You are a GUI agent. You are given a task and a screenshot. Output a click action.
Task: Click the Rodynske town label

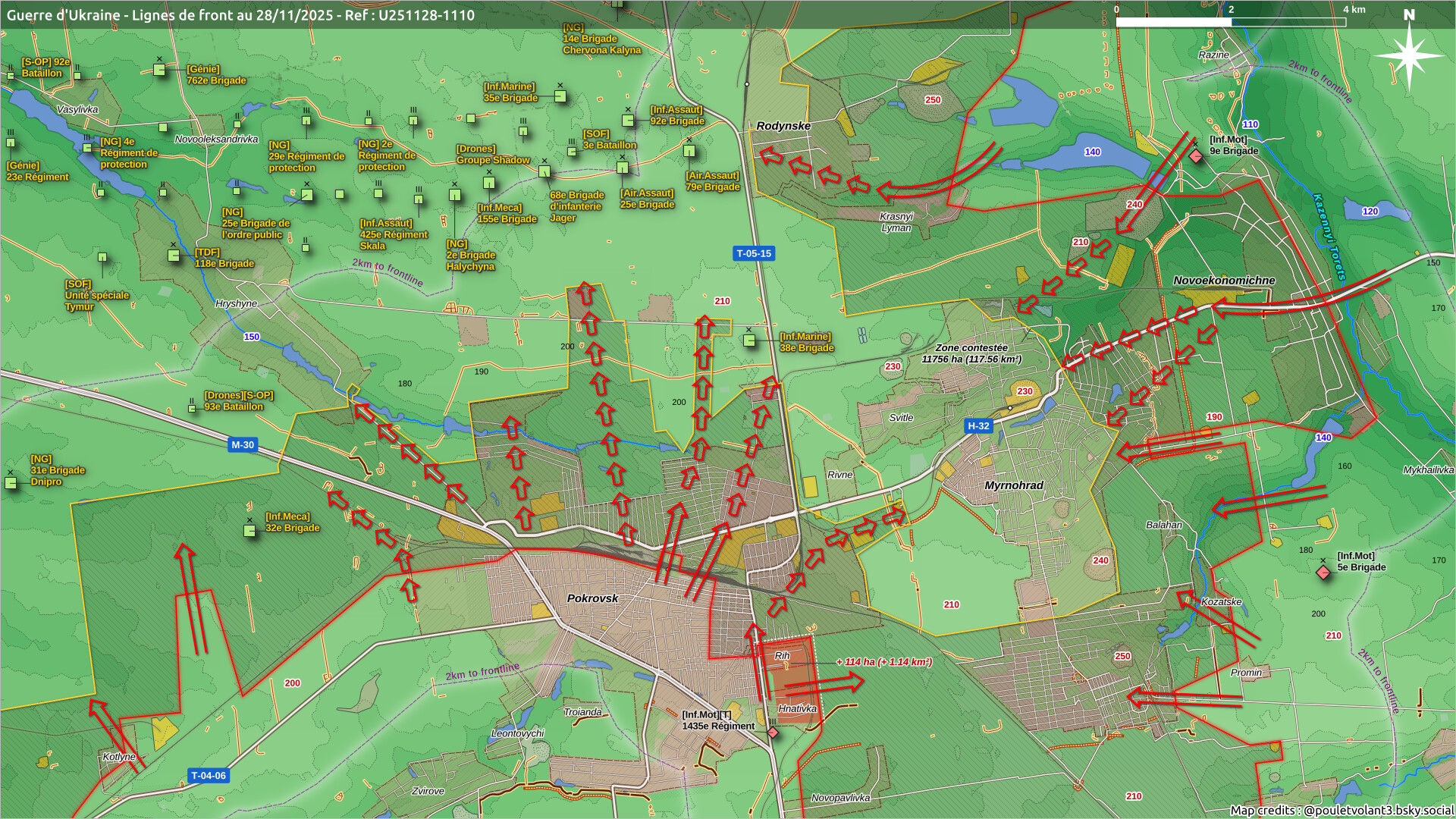click(x=783, y=126)
